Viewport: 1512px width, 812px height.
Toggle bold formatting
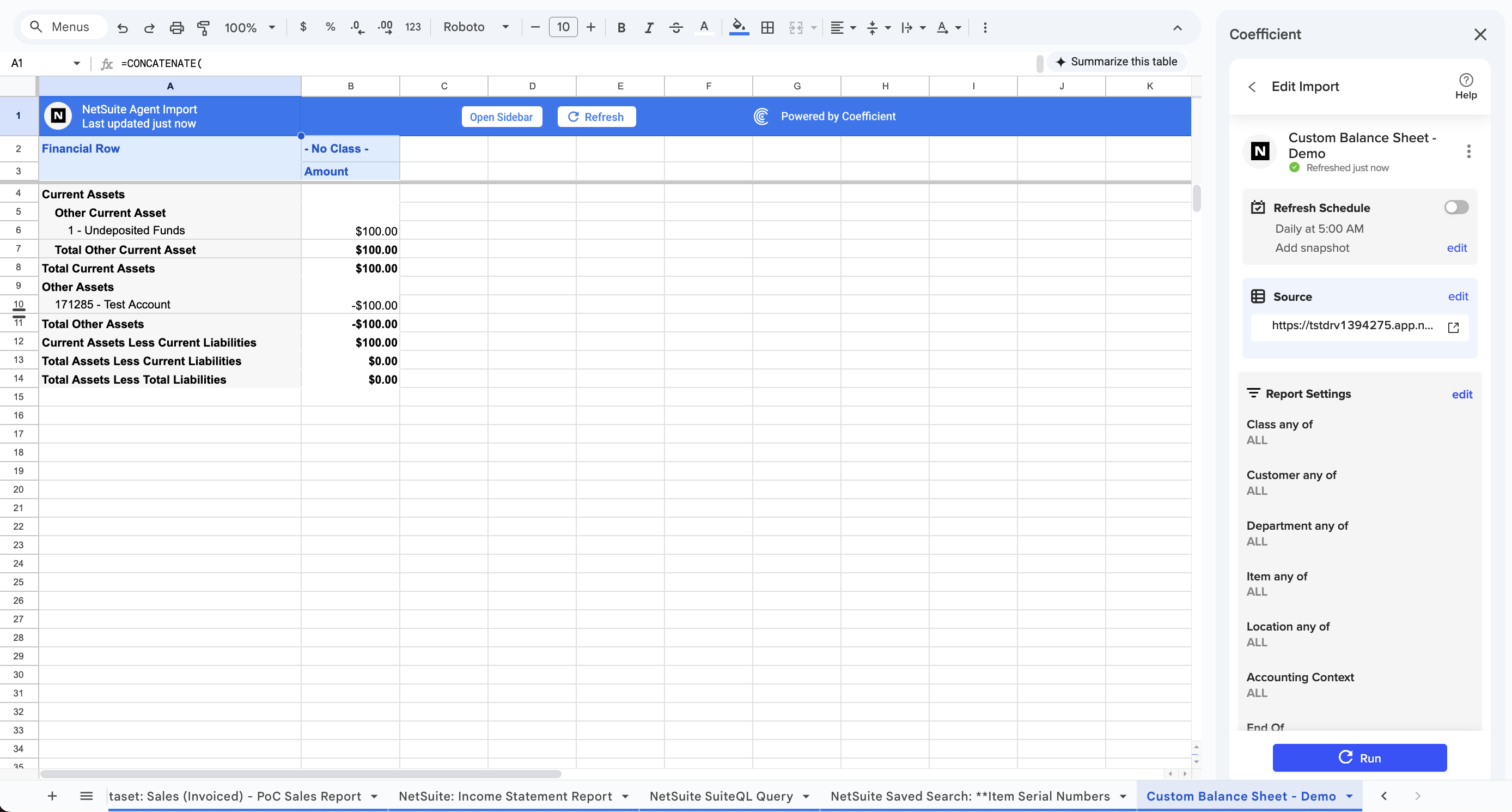(621, 27)
